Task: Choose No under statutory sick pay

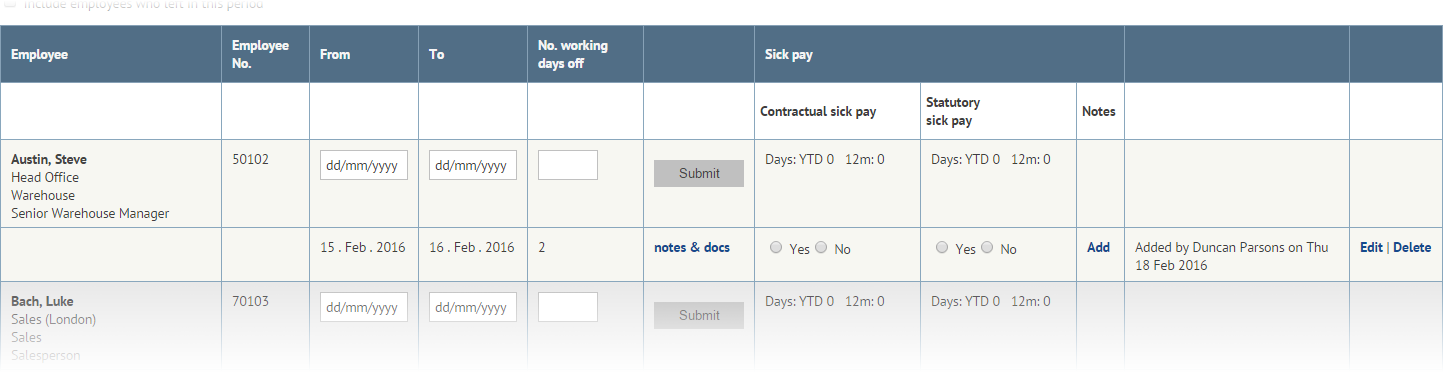Action: [x=987, y=248]
